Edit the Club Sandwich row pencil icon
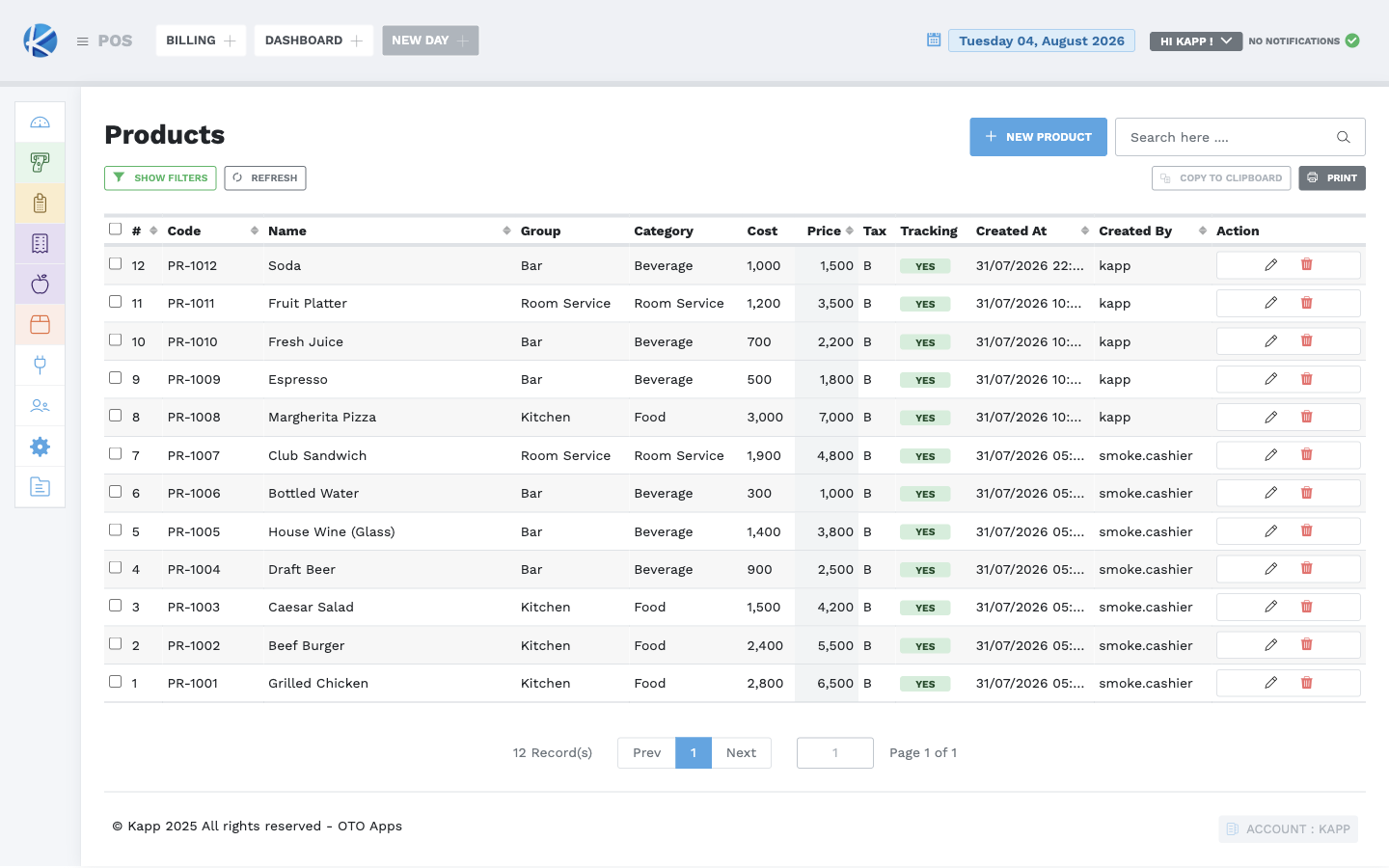This screenshot has height=868, width=1389. point(1271,455)
